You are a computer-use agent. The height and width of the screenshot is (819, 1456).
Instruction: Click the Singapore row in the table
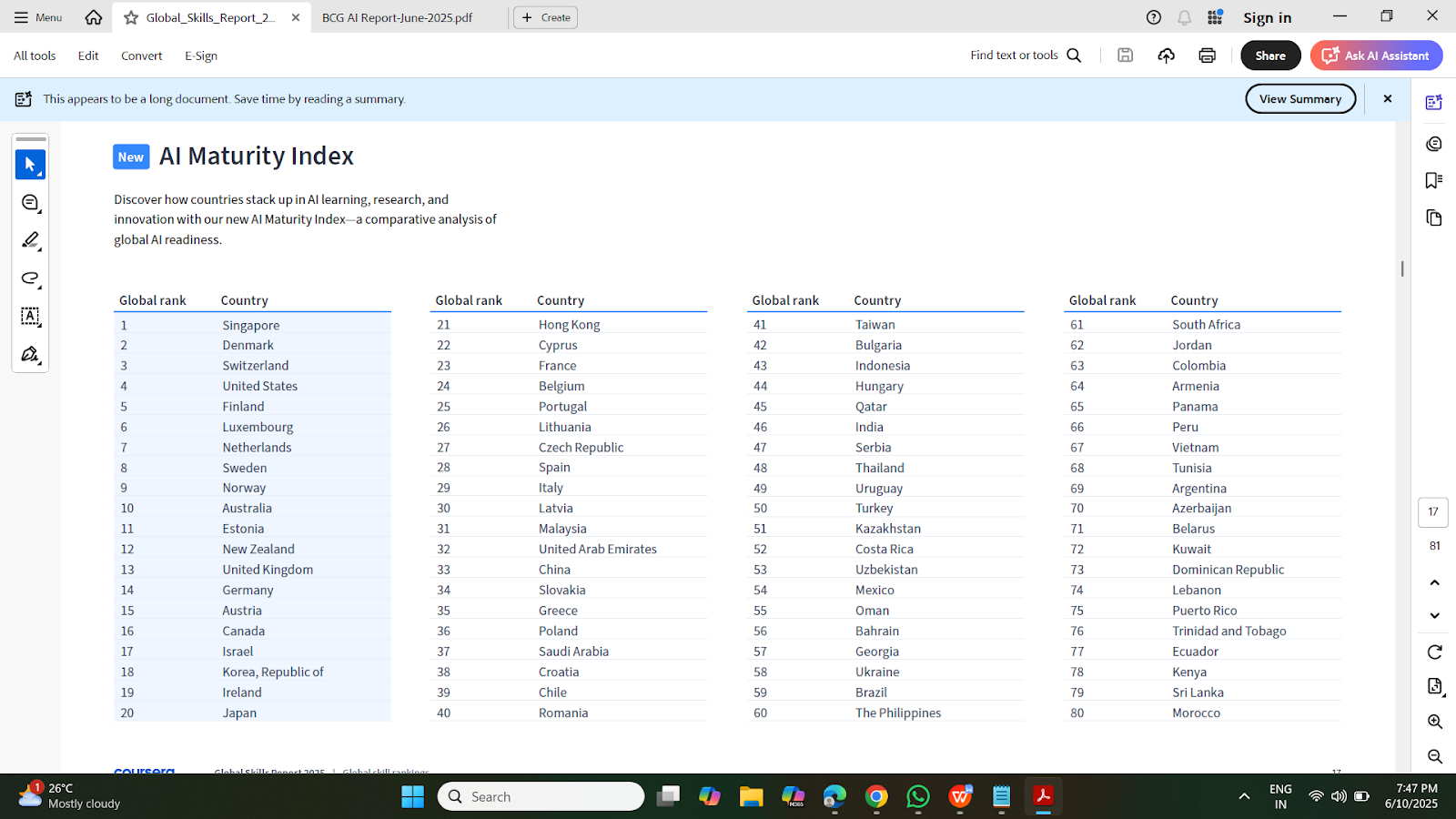pyautogui.click(x=252, y=325)
